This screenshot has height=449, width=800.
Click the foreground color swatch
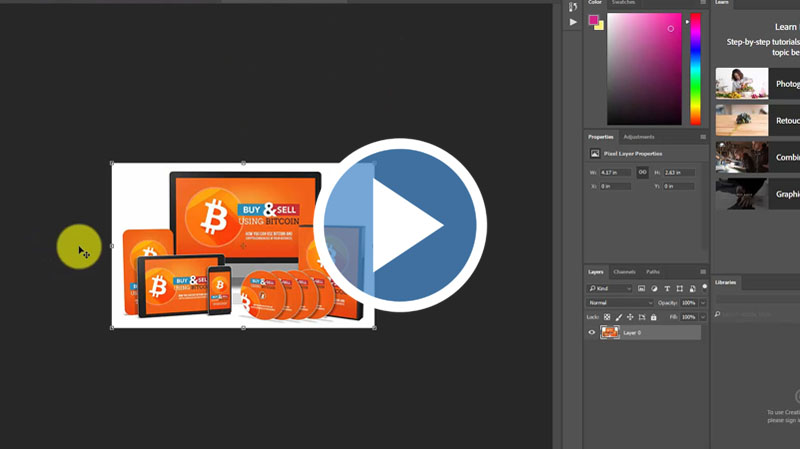[x=593, y=19]
